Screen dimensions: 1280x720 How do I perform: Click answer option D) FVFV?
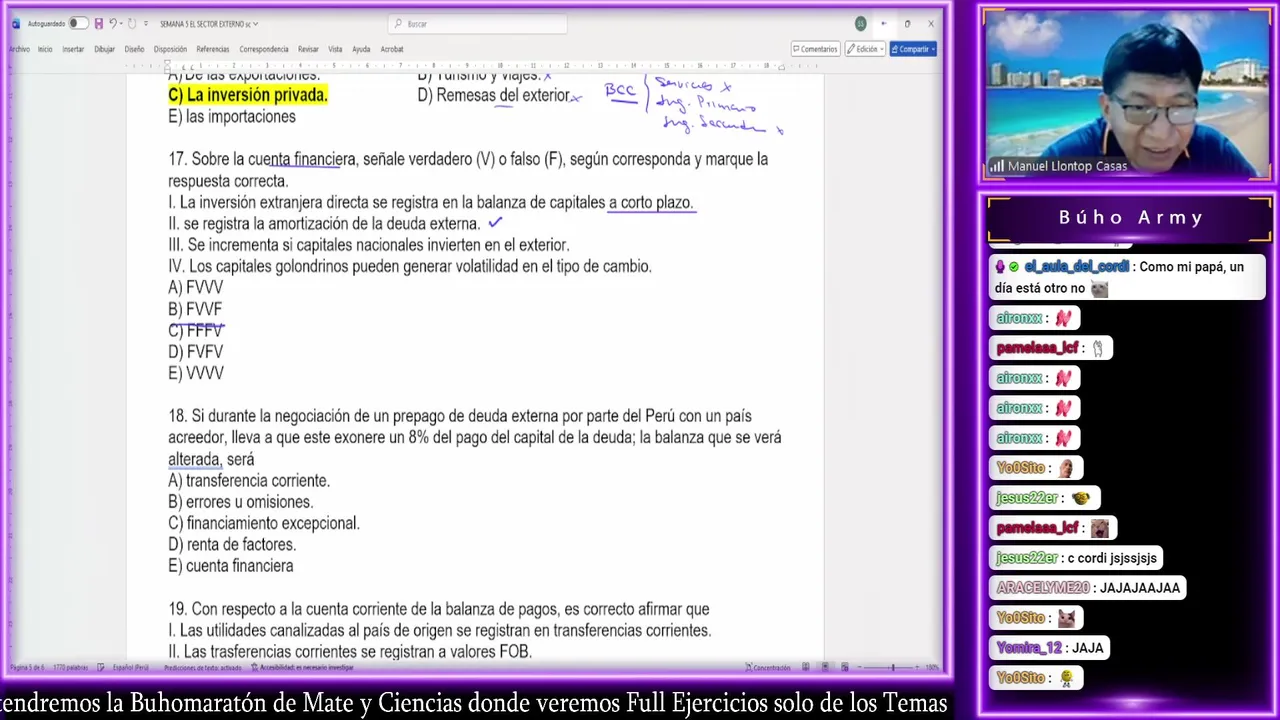[x=196, y=352]
